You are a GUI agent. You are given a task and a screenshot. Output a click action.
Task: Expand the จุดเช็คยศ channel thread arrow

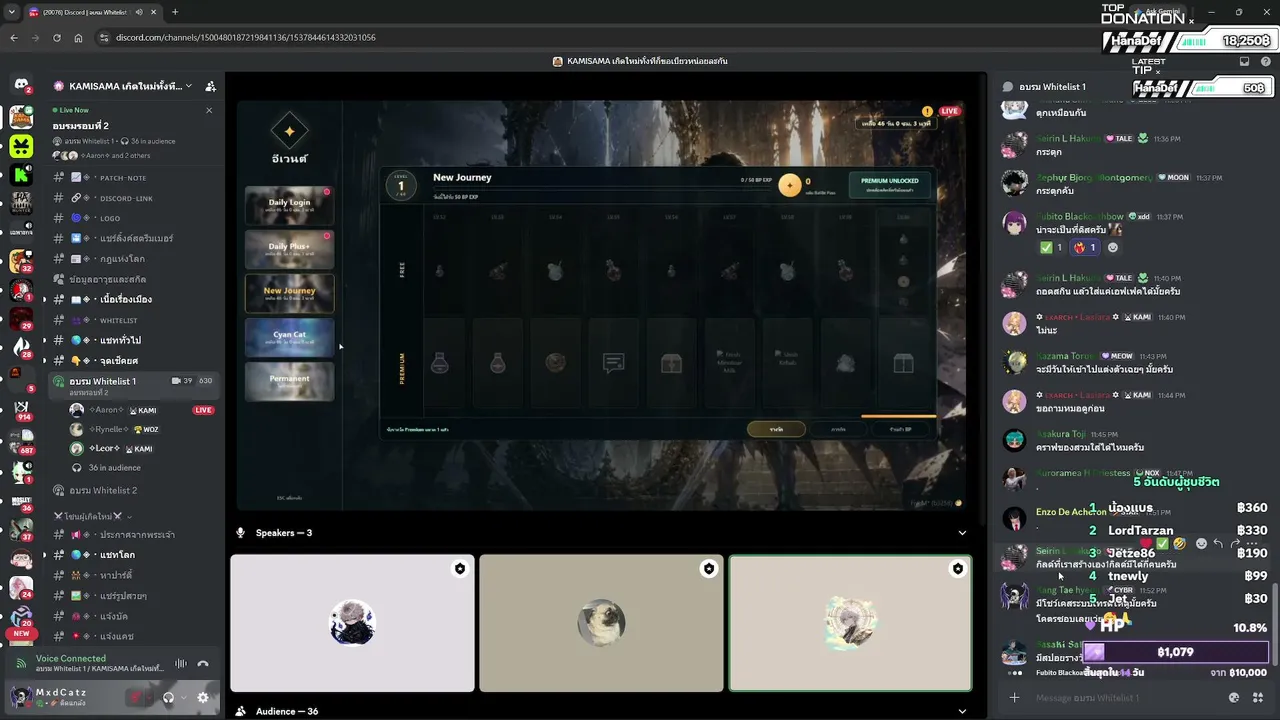point(44,361)
